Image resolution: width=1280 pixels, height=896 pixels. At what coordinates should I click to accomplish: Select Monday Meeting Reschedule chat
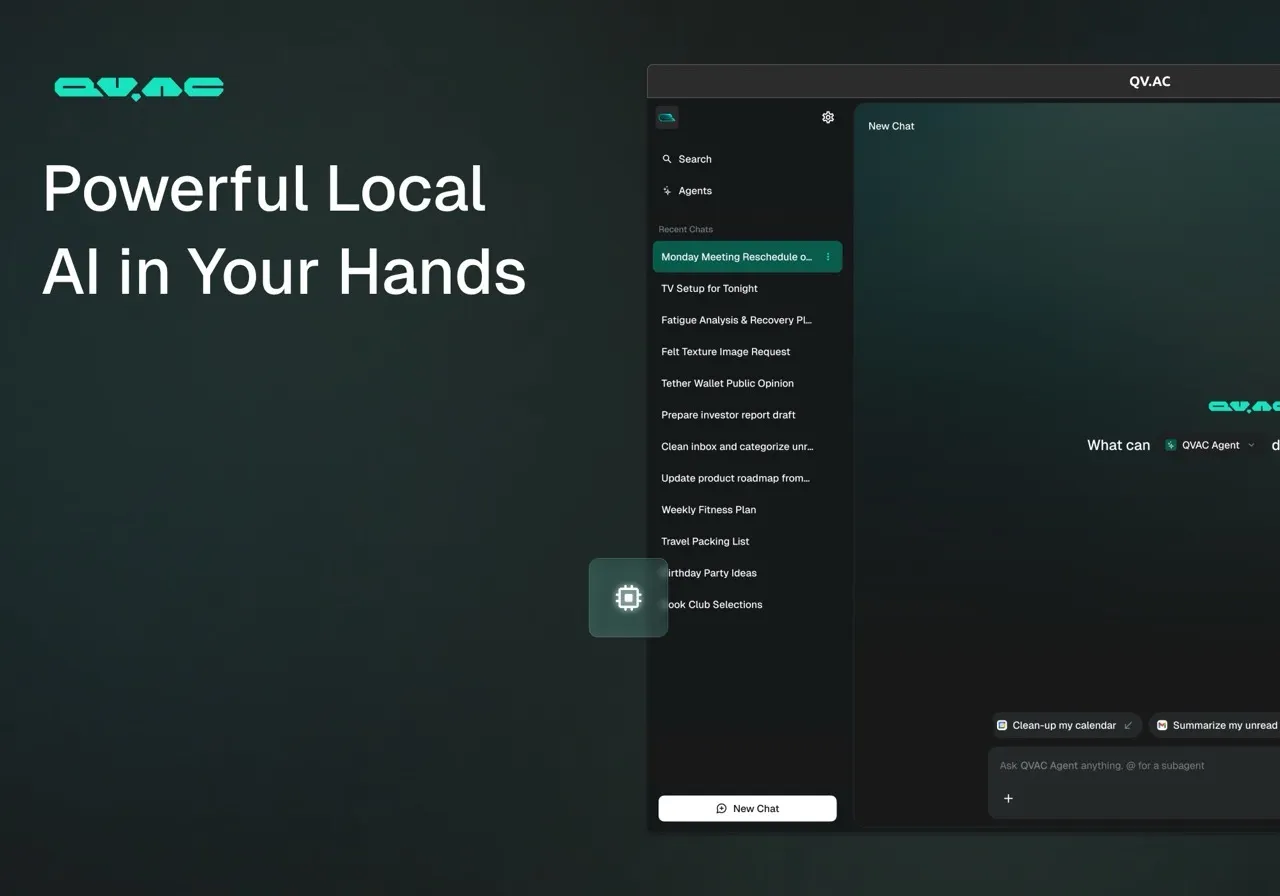tap(747, 257)
